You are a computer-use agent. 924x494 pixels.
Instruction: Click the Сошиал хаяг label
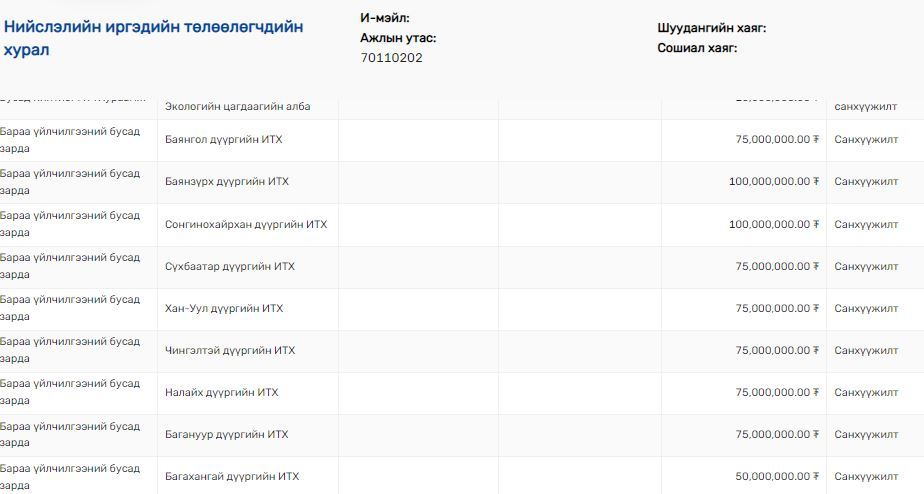(x=697, y=48)
